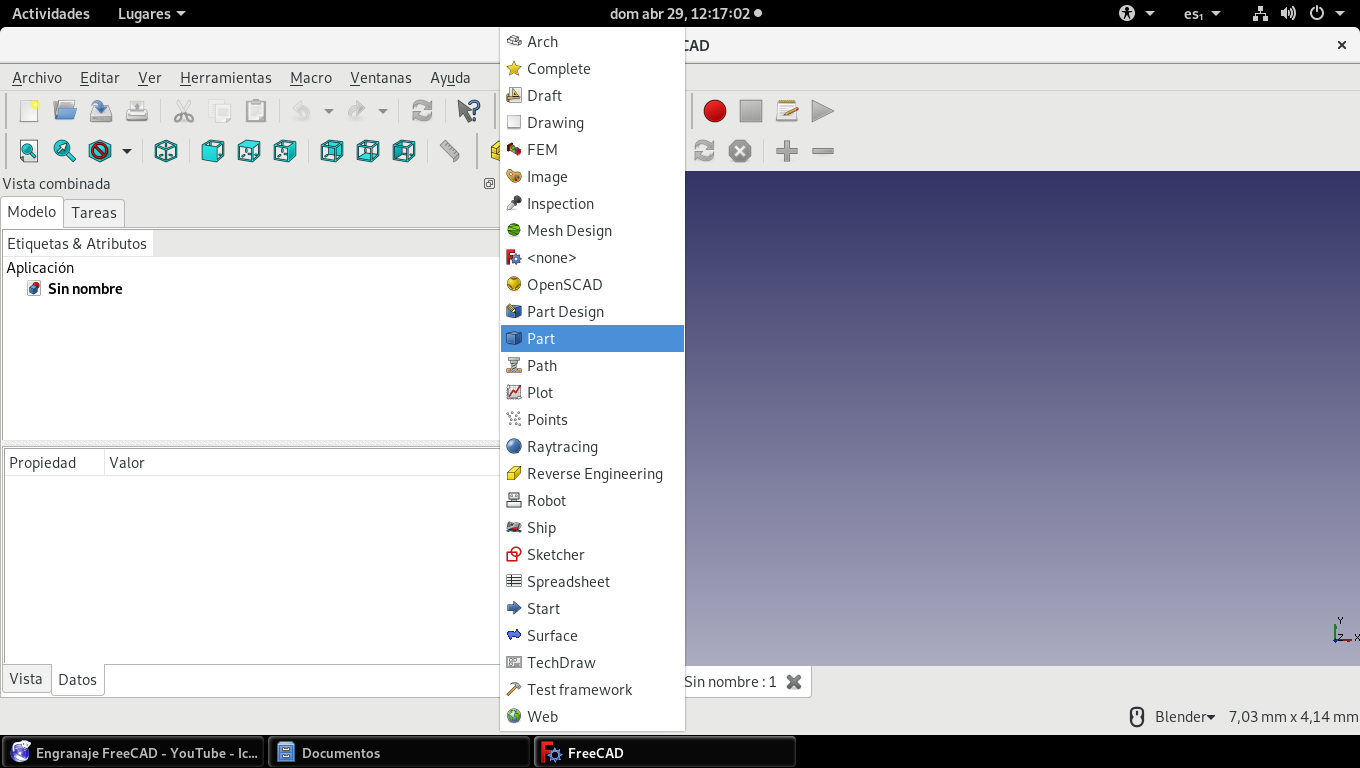This screenshot has width=1360, height=768.
Task: Click the zoom in plus icon
Action: (x=787, y=151)
